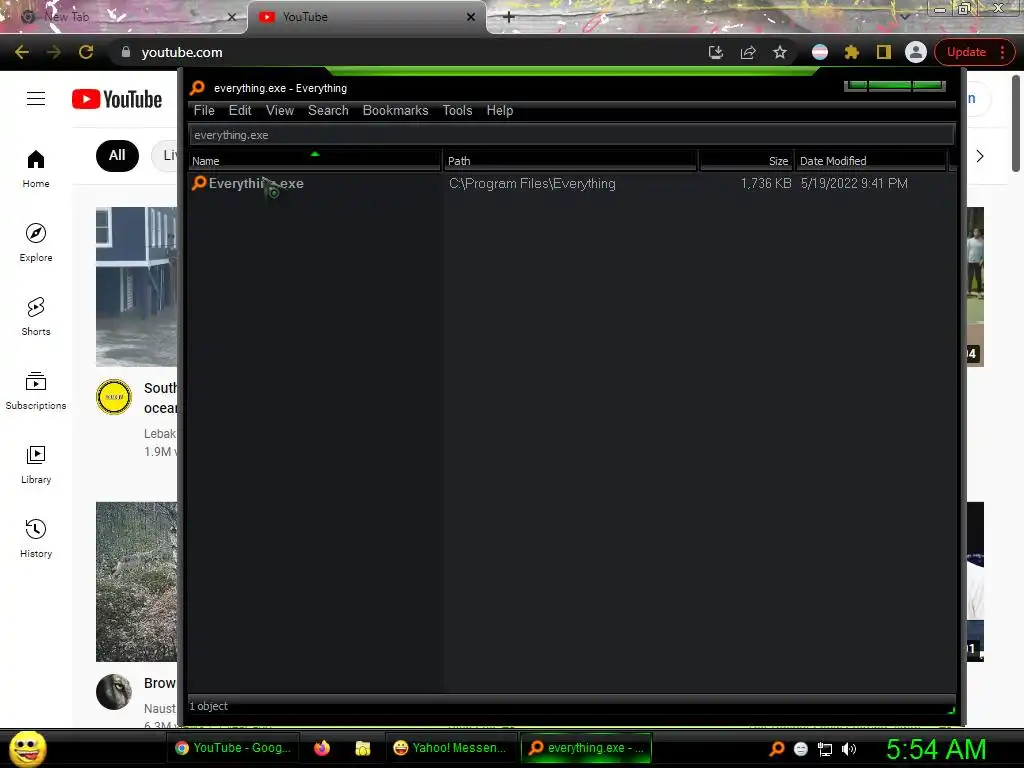Open the Search menu in Everything
The height and width of the screenshot is (768, 1024).
[x=328, y=110]
